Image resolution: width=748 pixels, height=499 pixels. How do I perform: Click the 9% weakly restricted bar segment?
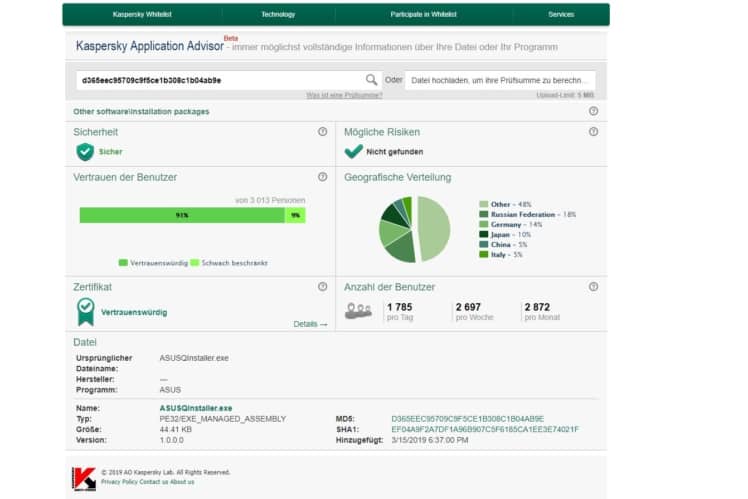[x=295, y=215]
